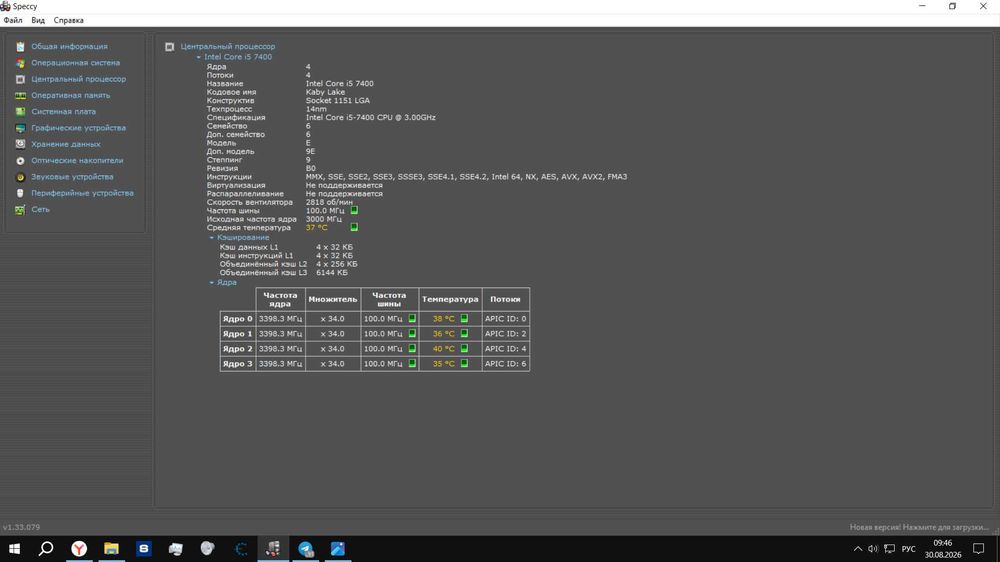
Task: Show hidden tray icons chevron
Action: click(858, 549)
